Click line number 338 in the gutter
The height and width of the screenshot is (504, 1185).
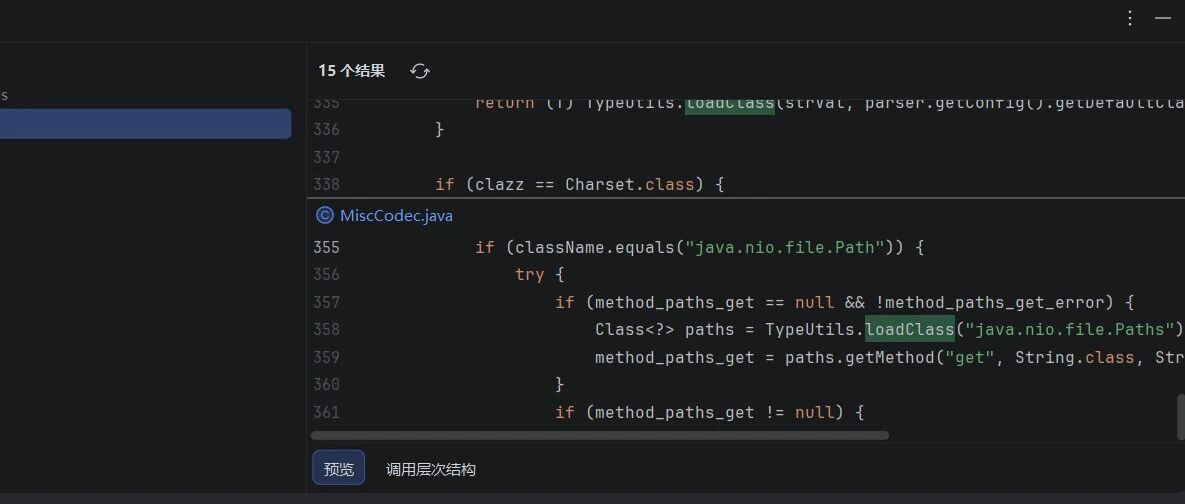point(326,184)
